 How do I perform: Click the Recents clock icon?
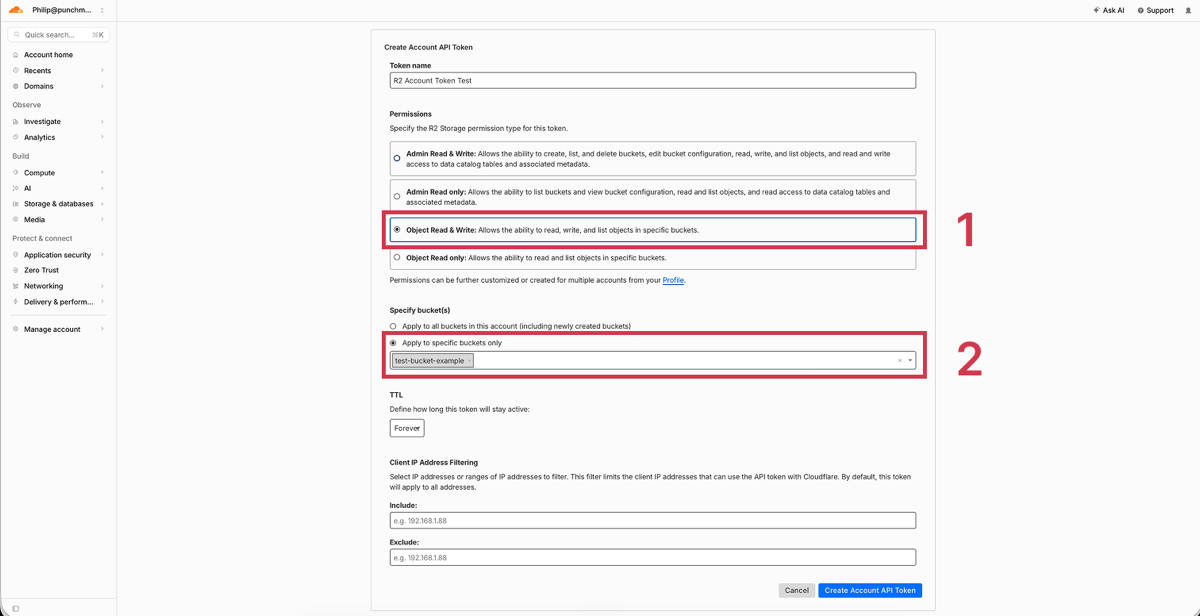point(16,71)
